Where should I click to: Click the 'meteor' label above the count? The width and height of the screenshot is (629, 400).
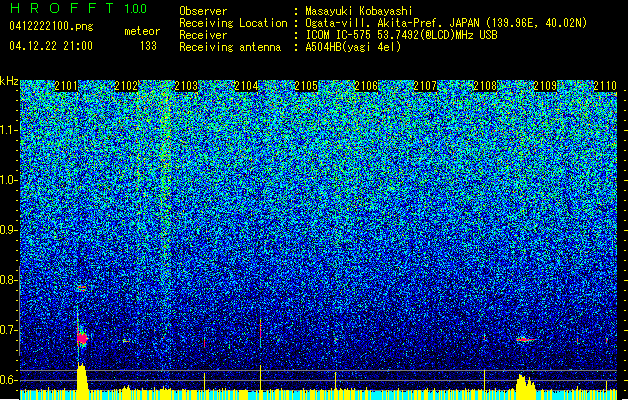click(142, 31)
